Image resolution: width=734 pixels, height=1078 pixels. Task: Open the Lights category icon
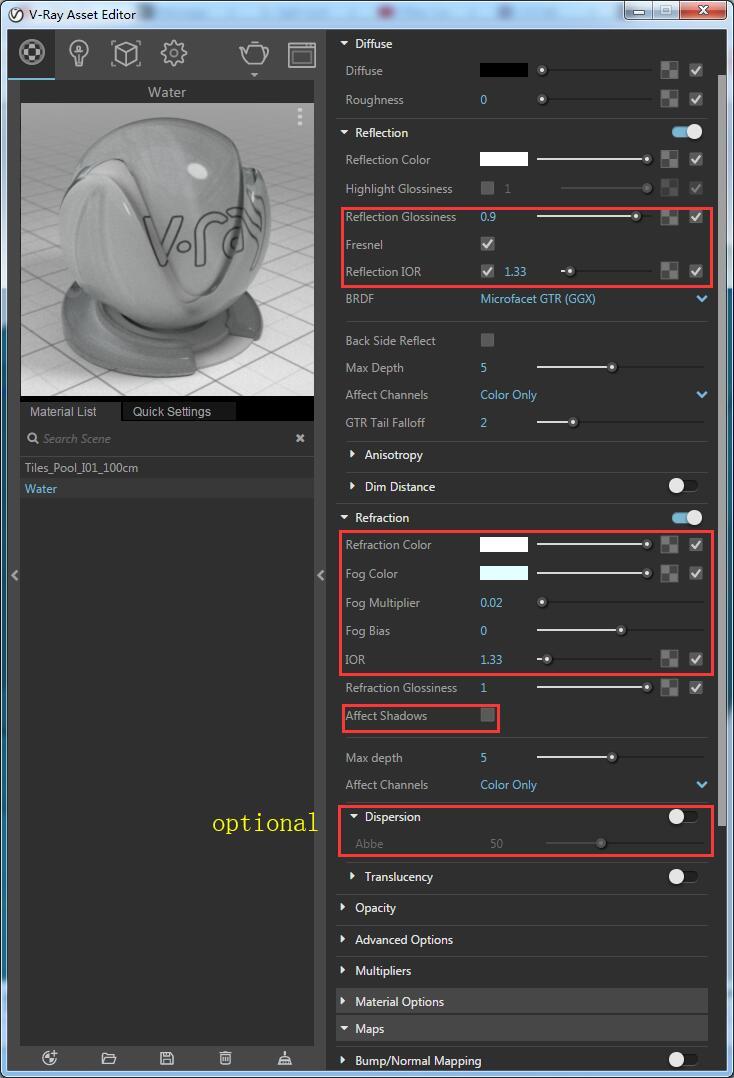pos(79,53)
